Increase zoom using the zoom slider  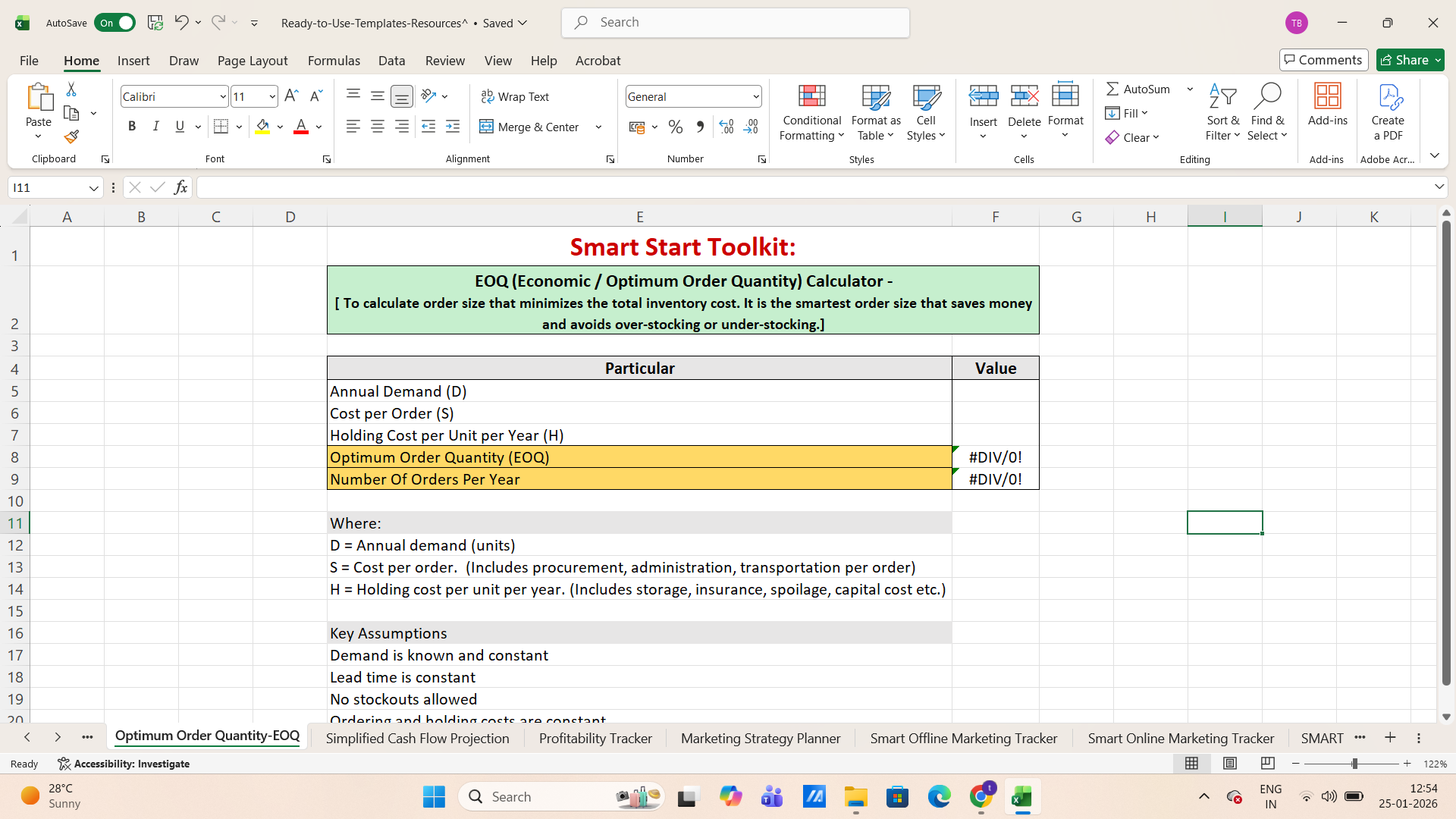[1407, 764]
